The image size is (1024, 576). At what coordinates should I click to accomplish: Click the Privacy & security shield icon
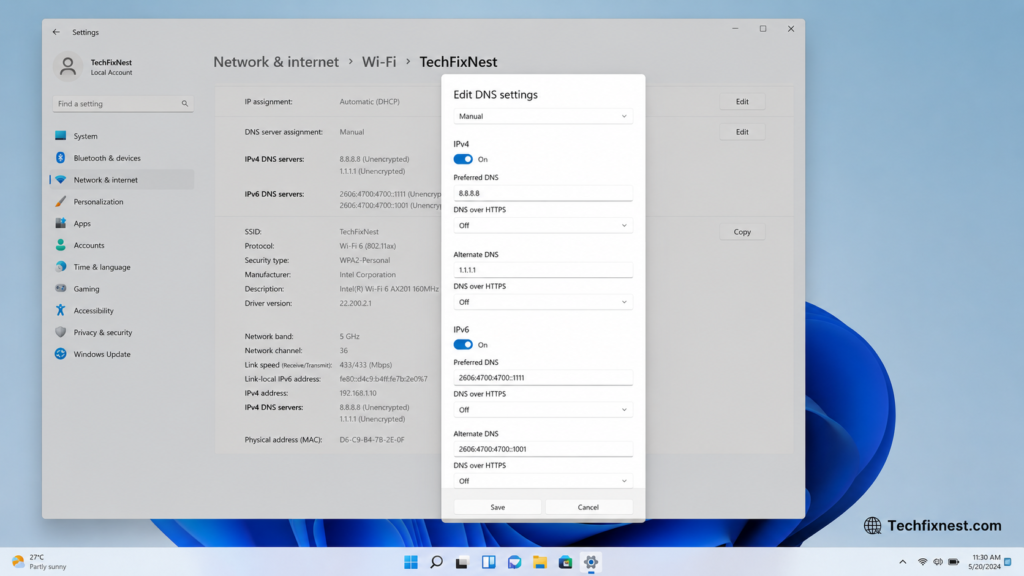point(61,332)
